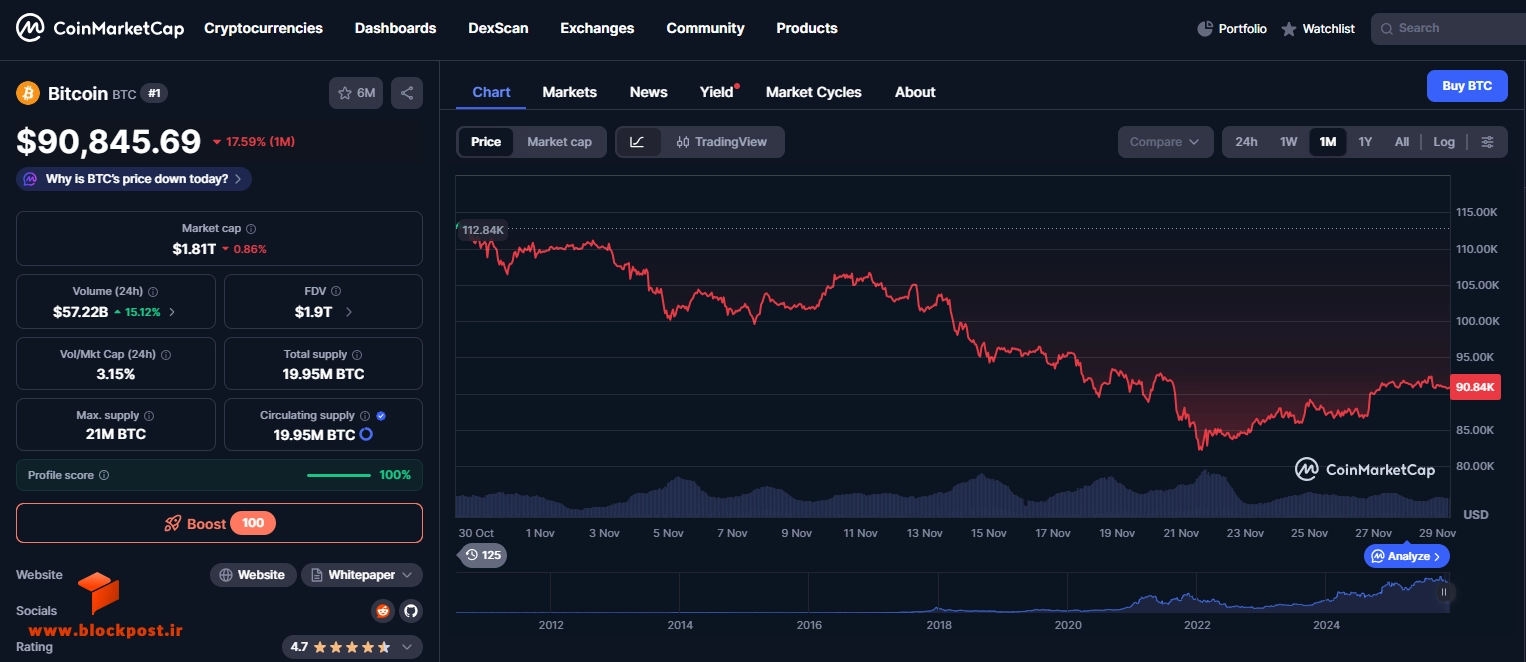Select the 1Y time range

coord(1365,142)
